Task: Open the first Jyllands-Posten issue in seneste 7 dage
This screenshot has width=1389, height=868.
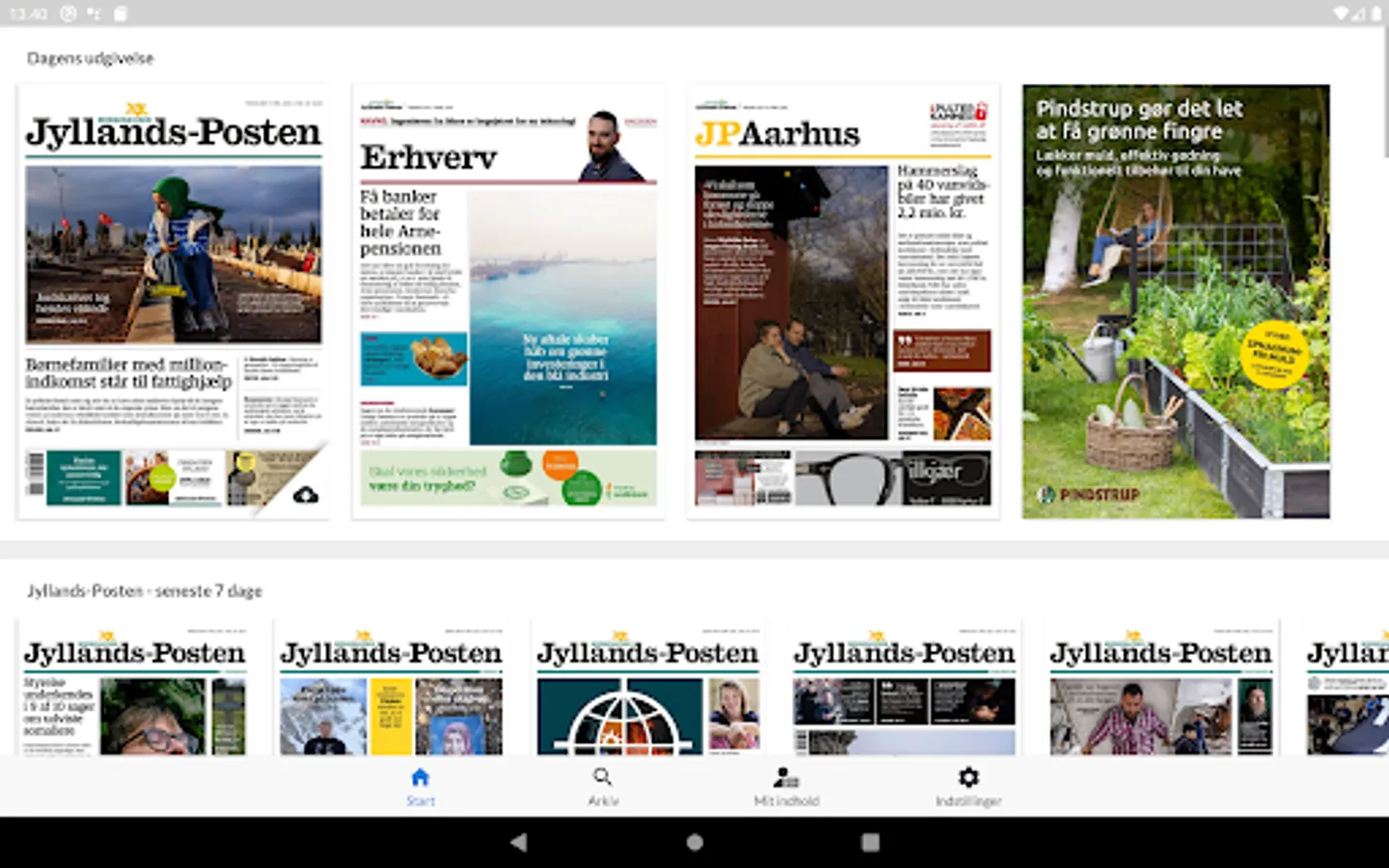Action: coord(134,688)
